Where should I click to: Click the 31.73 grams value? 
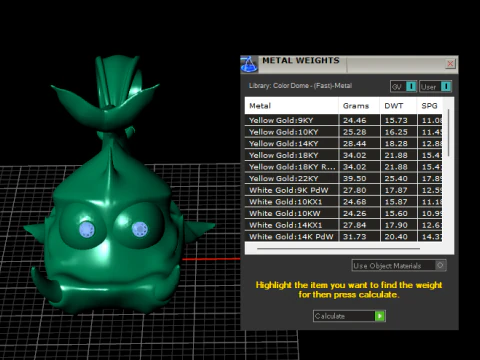coord(355,237)
